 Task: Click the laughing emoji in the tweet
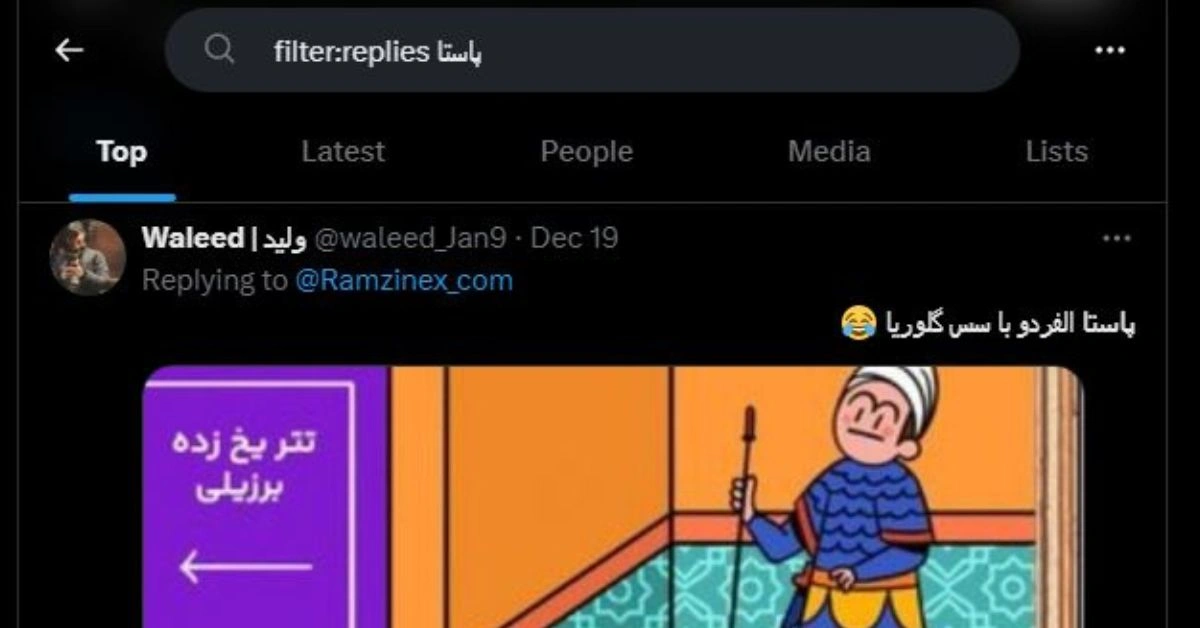(x=856, y=323)
